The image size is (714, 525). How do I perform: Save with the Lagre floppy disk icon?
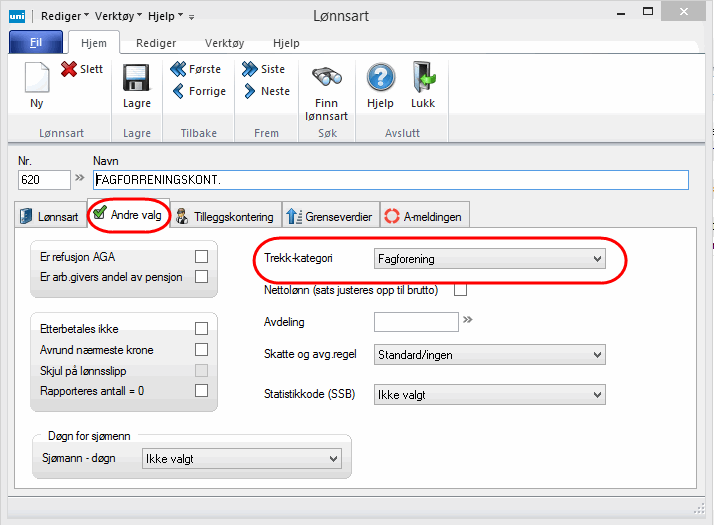pyautogui.click(x=136, y=80)
